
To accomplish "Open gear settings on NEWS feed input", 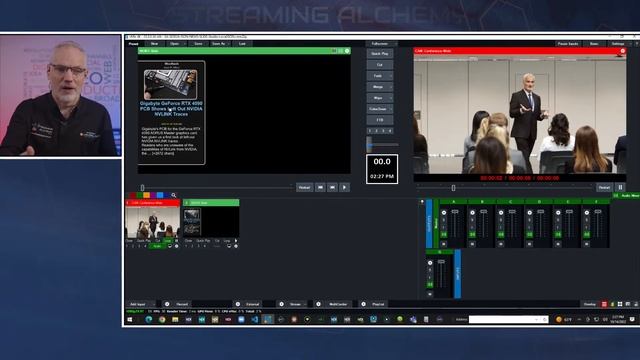I will pos(236,246).
